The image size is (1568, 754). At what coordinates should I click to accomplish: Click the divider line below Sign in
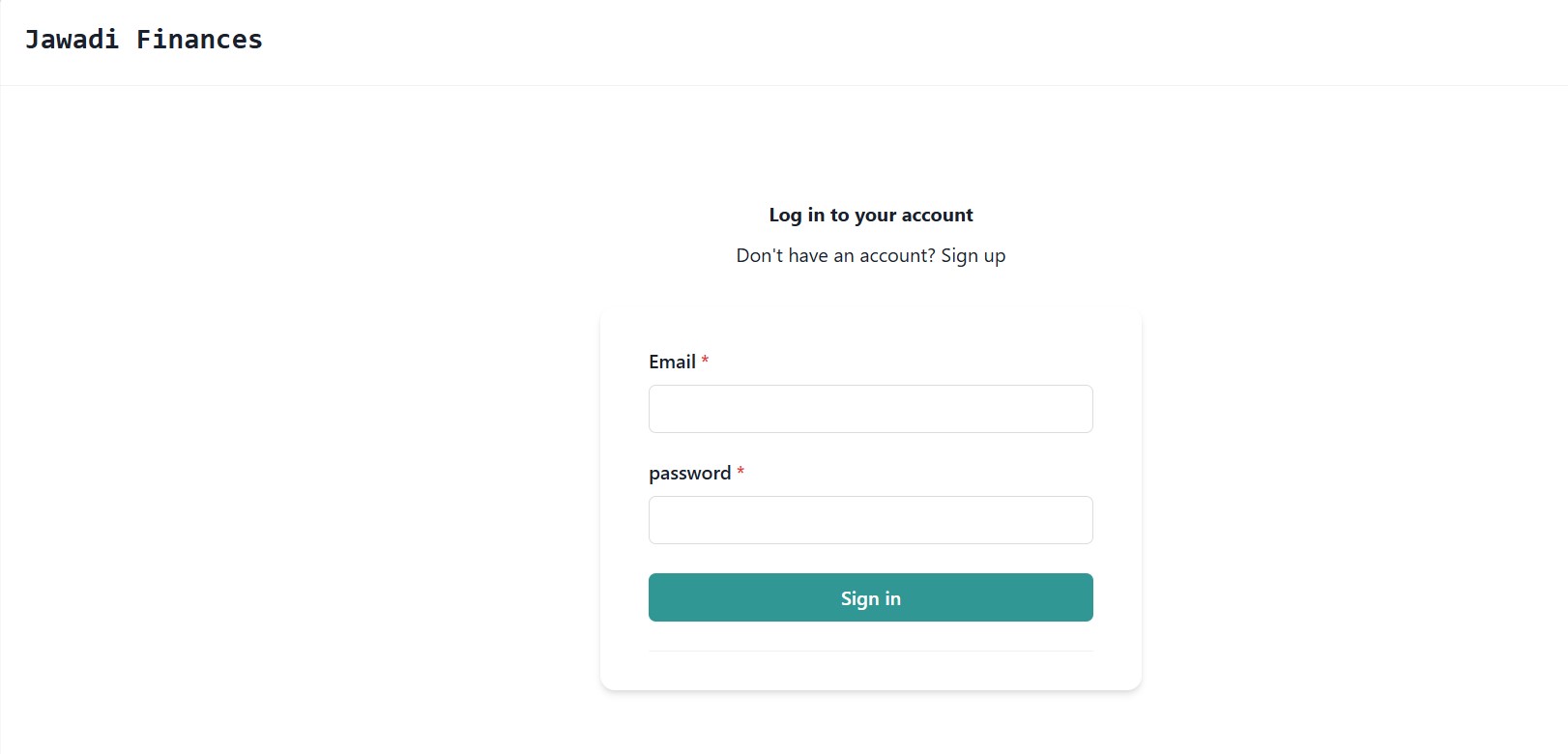(x=869, y=651)
